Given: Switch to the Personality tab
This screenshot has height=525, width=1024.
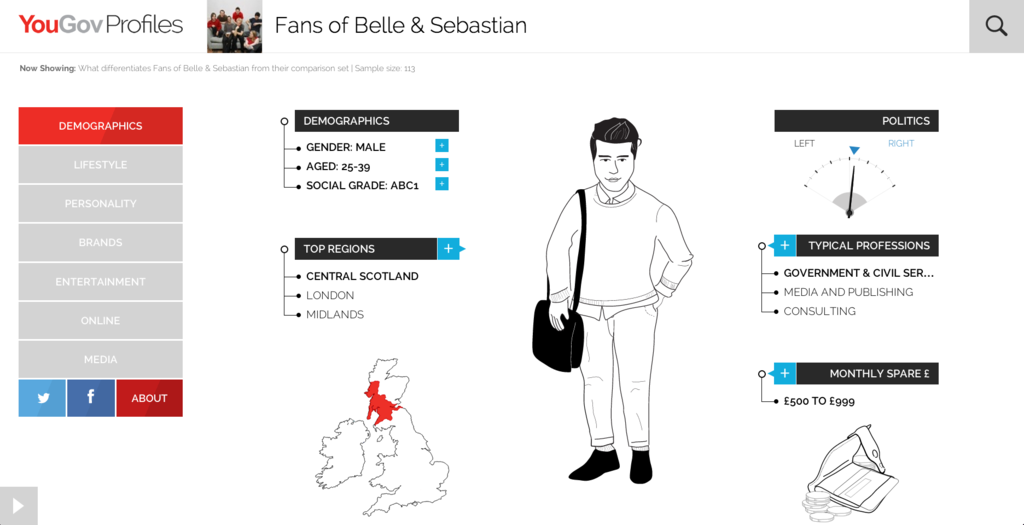Looking at the screenshot, I should tap(100, 204).
